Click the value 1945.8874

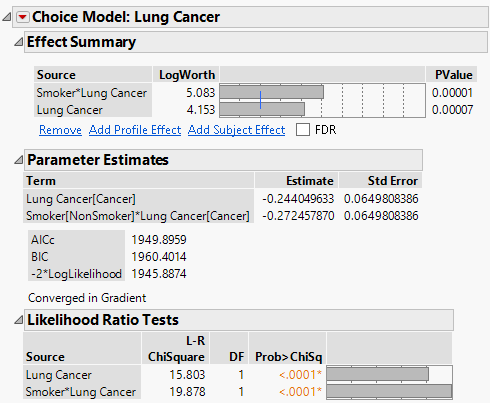[x=159, y=274]
